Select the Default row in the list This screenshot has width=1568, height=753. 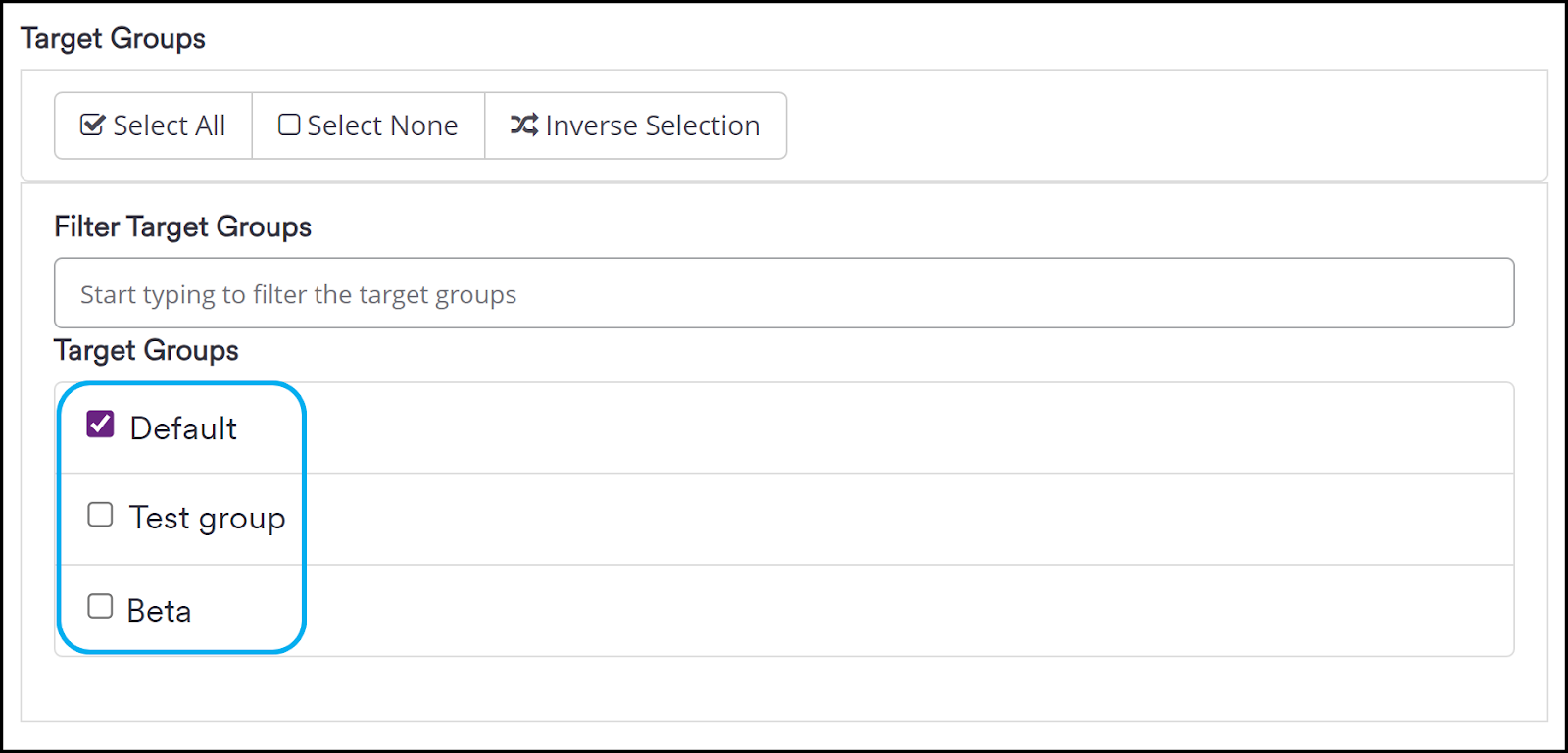(x=784, y=428)
